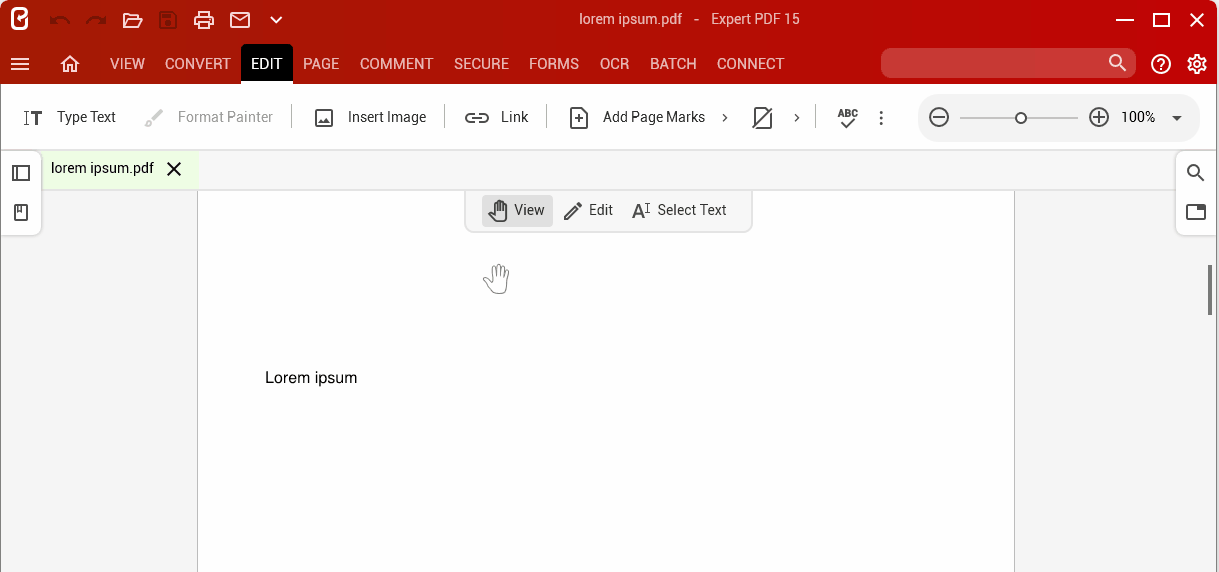Open the 100% zoom level dropdown
The width and height of the screenshot is (1219, 572).
tap(1177, 118)
